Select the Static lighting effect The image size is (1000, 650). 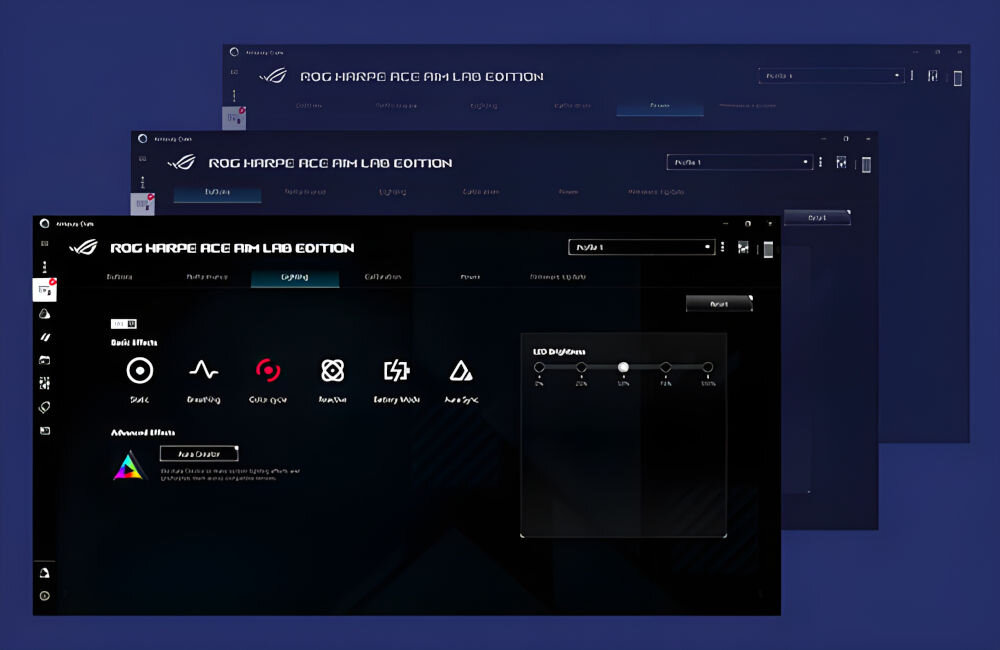click(x=140, y=371)
